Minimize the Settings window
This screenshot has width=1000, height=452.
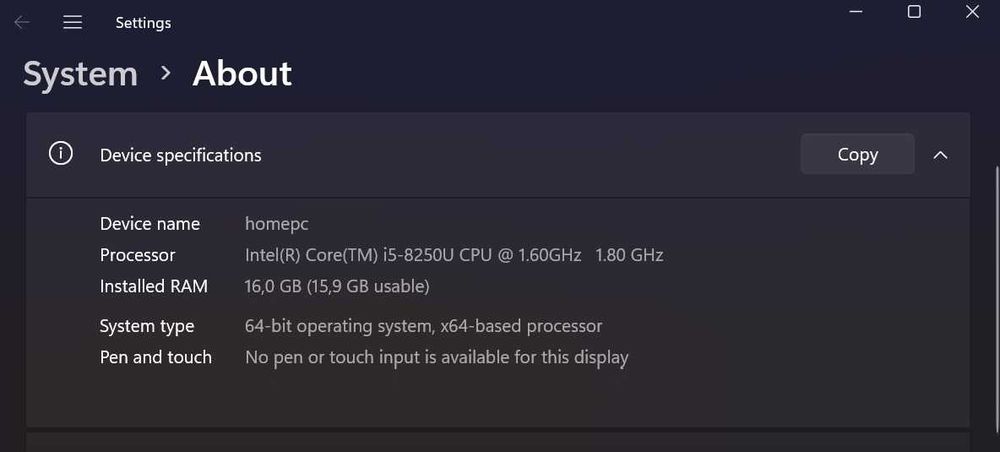pyautogui.click(x=856, y=12)
